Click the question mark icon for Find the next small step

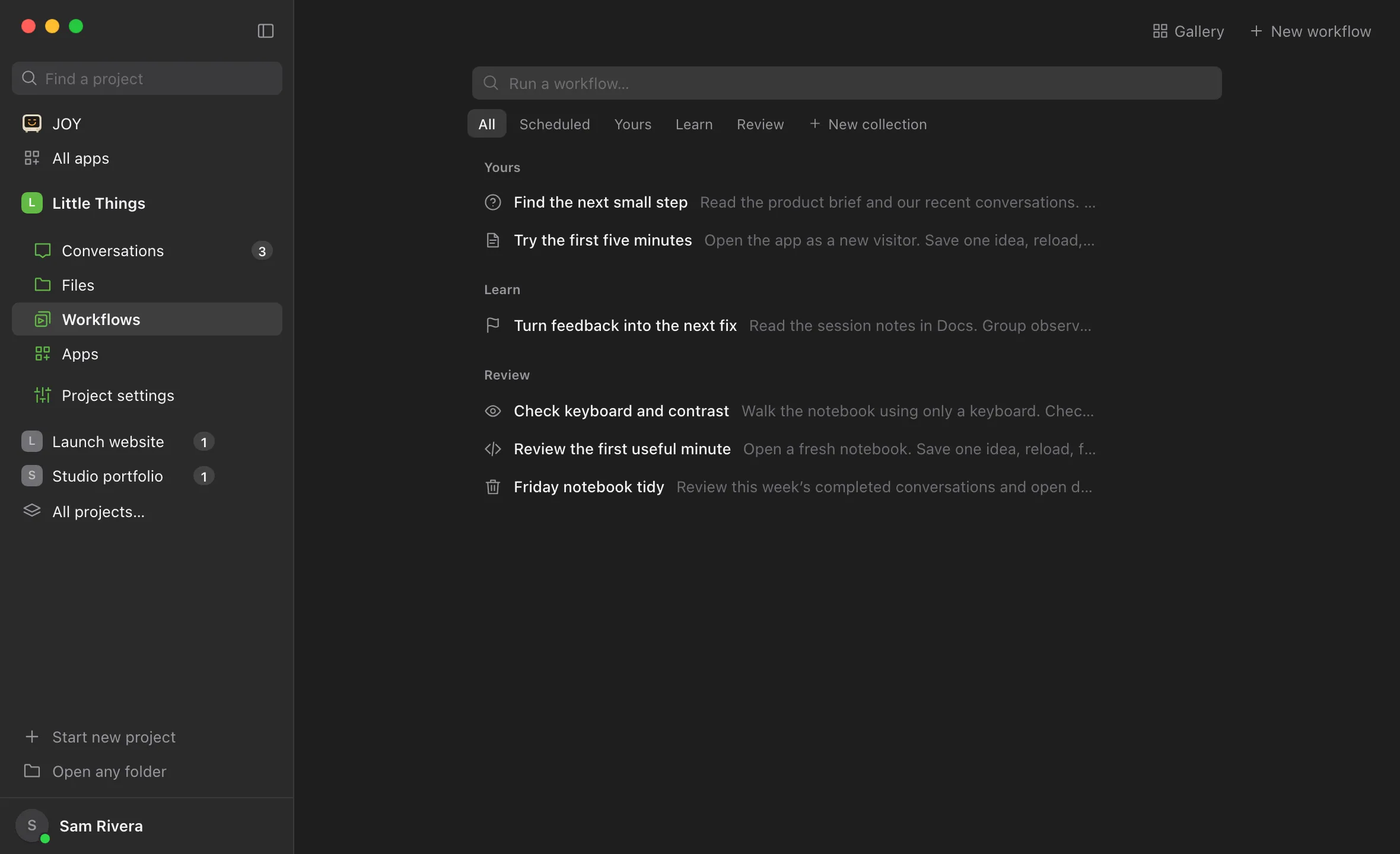pos(493,202)
